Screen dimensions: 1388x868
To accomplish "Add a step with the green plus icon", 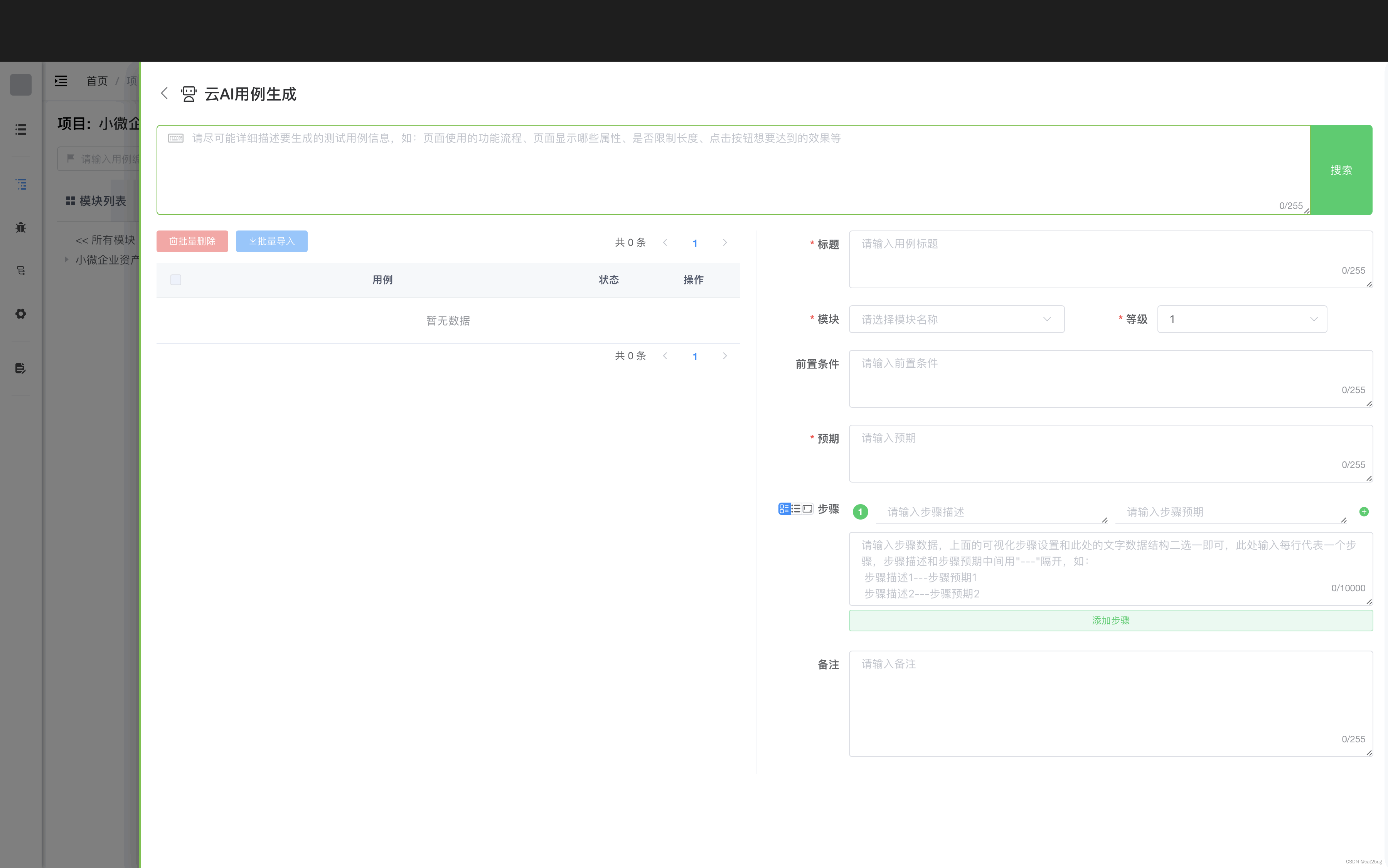I will [x=1364, y=511].
